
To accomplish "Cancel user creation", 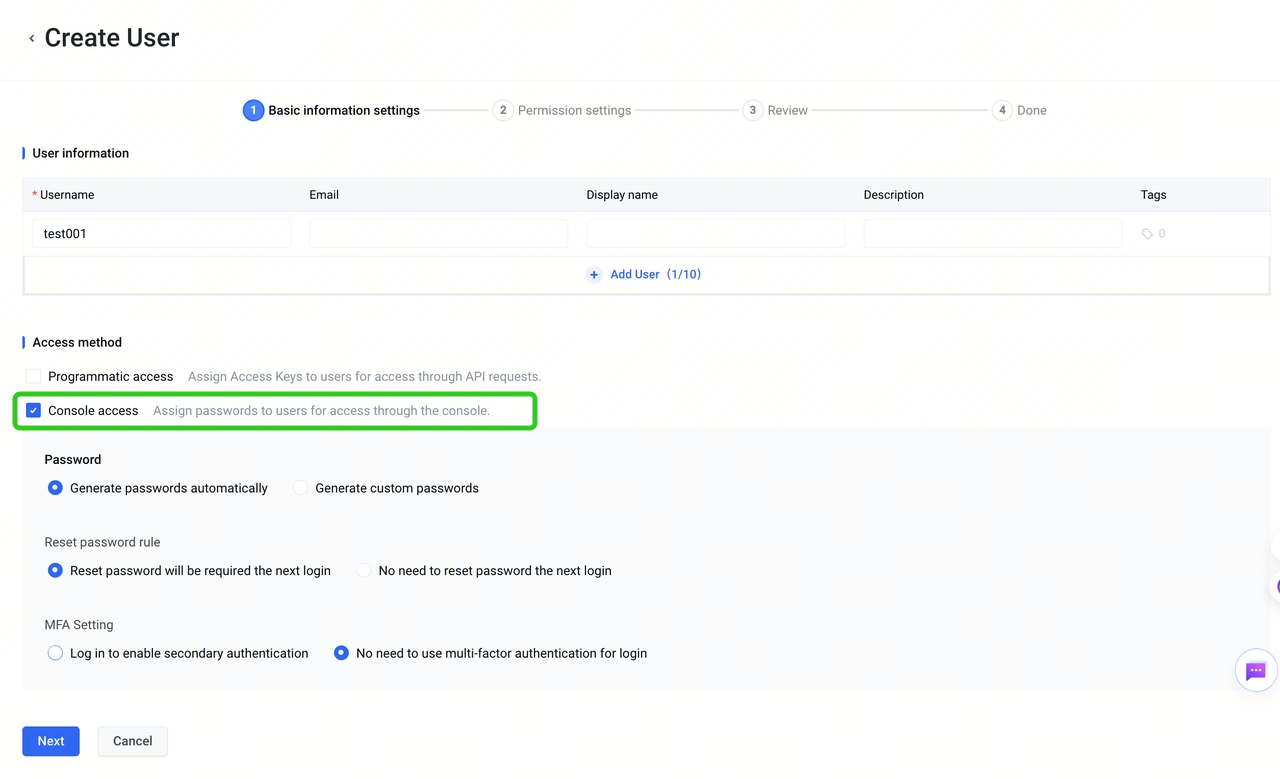I will [x=132, y=741].
